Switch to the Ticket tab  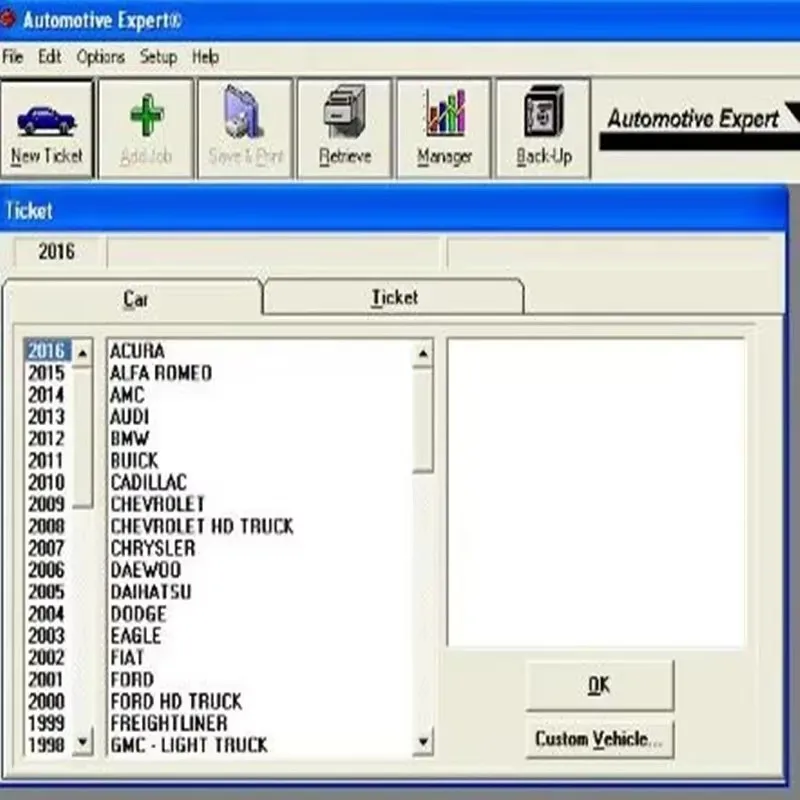tap(393, 297)
